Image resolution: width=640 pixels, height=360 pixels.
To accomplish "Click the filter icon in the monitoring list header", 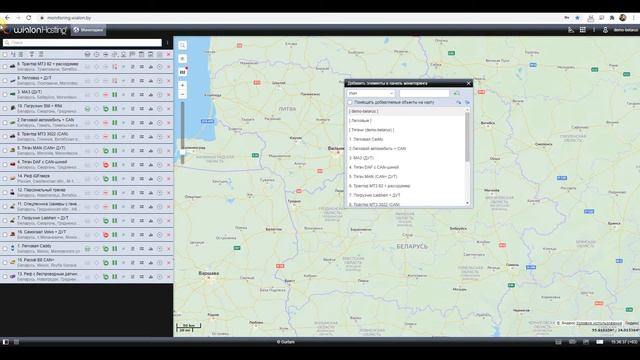I will 31,54.
